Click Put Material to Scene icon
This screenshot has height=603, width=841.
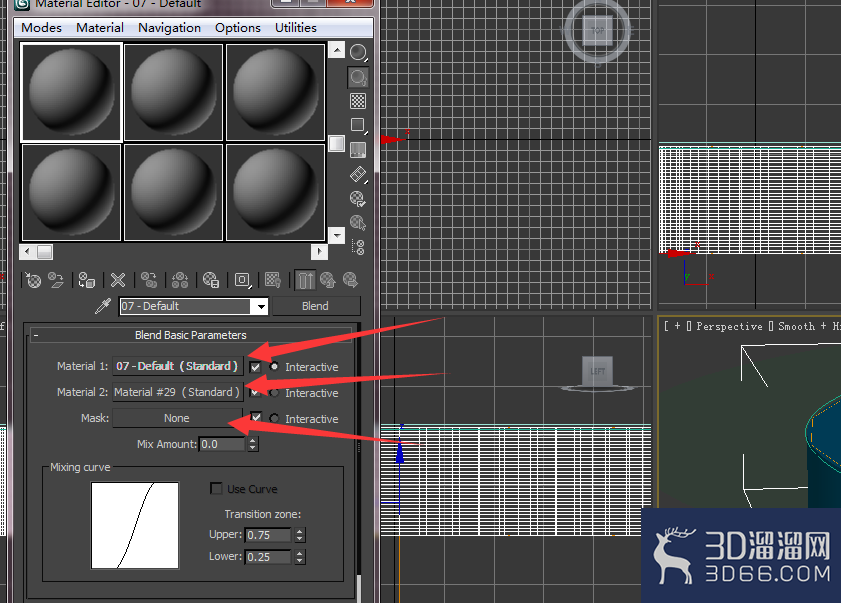click(x=56, y=280)
